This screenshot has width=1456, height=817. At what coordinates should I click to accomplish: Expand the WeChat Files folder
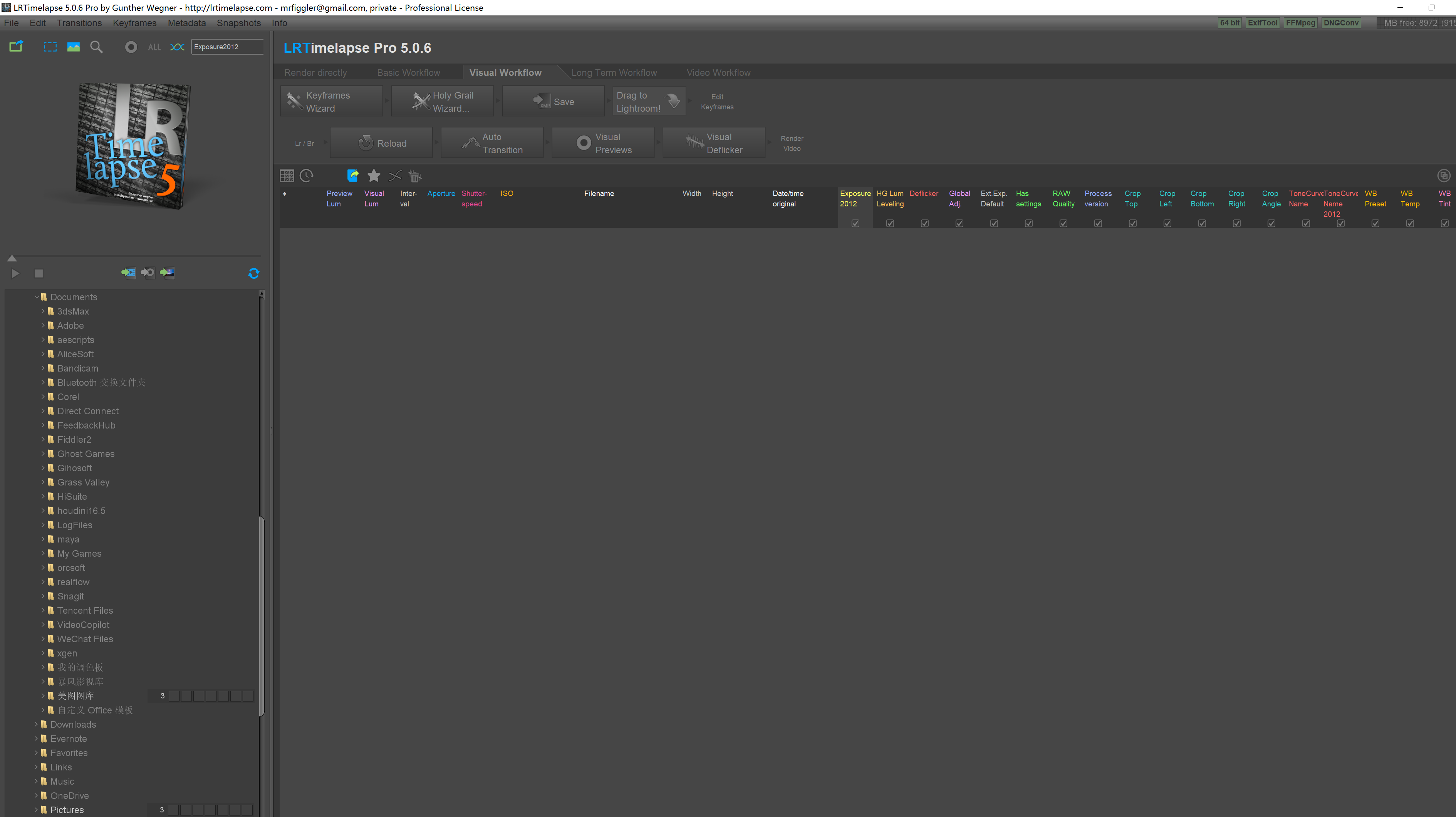coord(43,638)
